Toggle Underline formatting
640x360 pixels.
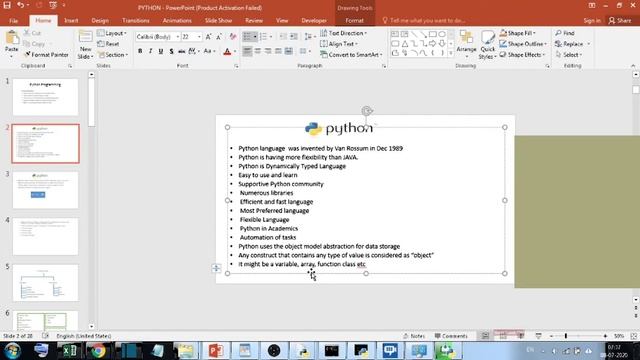click(x=161, y=51)
